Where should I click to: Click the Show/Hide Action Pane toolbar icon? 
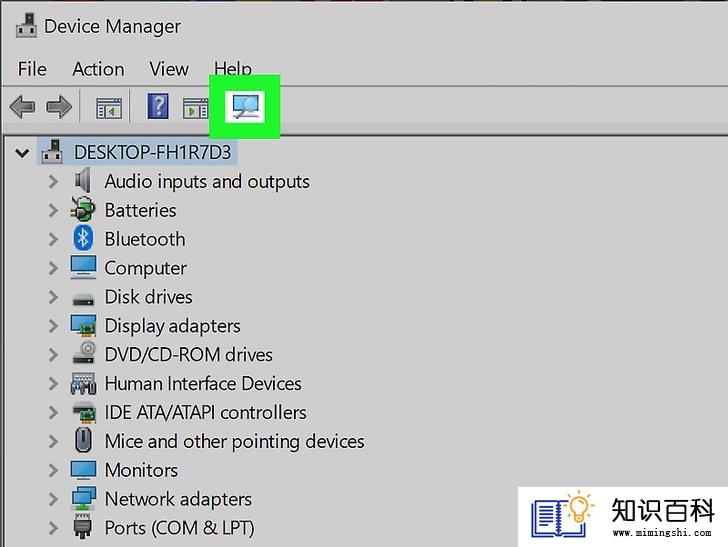(x=195, y=108)
